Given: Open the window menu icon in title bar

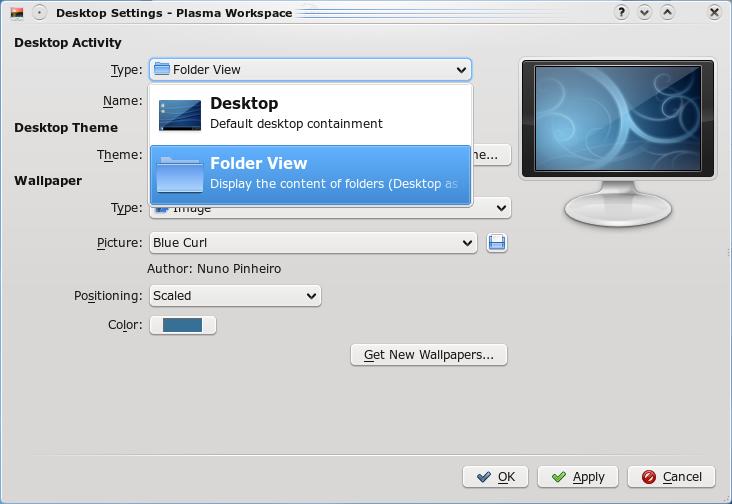Looking at the screenshot, I should [16, 13].
